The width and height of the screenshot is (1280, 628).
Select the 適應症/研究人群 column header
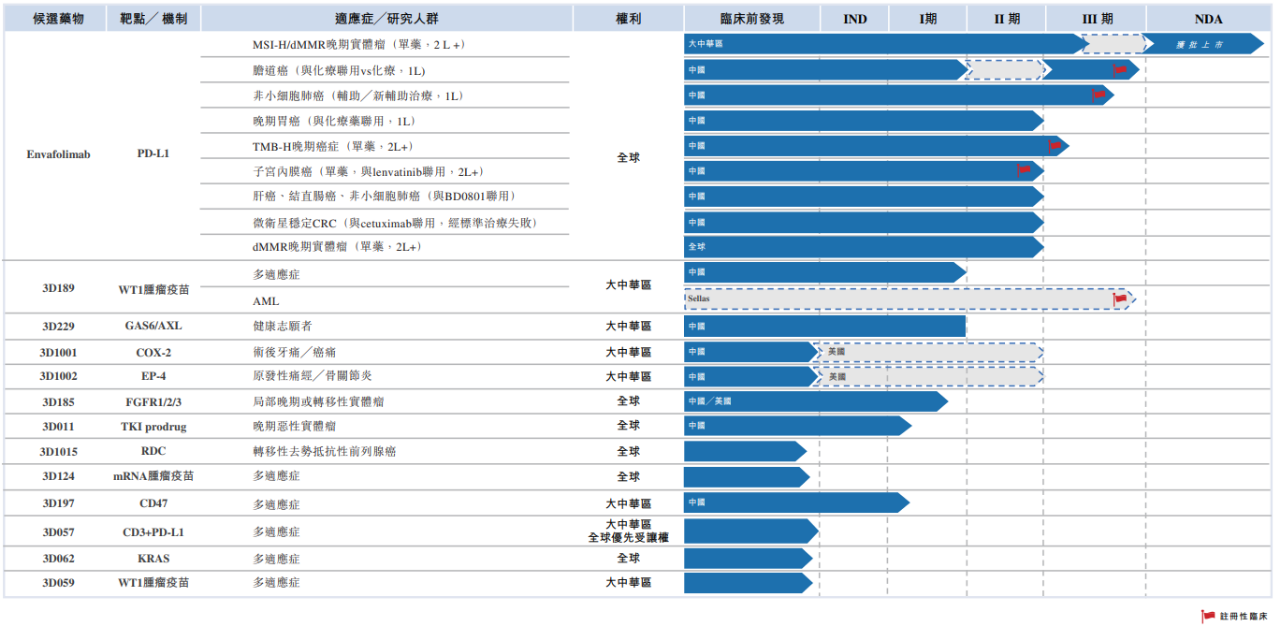click(x=386, y=19)
